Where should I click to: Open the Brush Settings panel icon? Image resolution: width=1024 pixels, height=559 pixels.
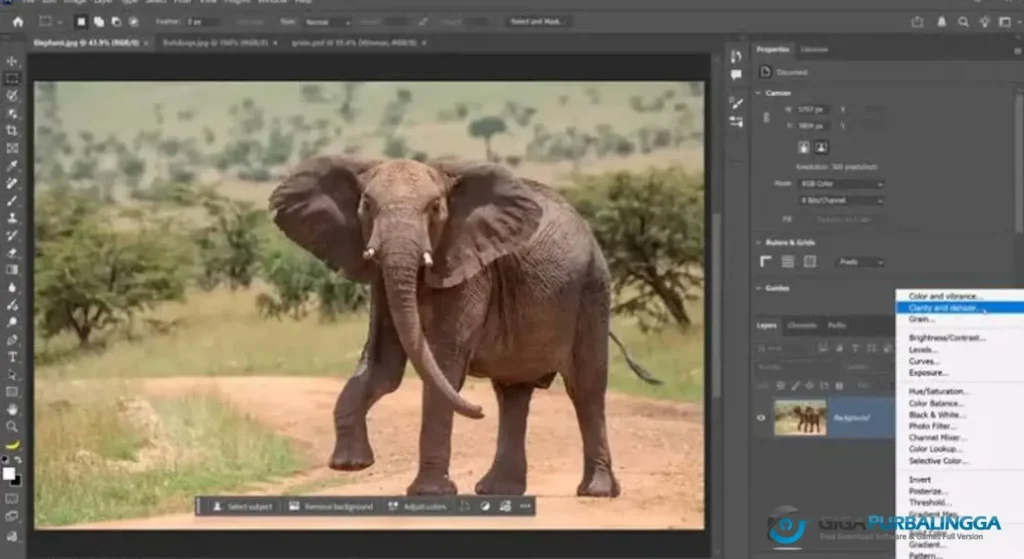(x=736, y=103)
